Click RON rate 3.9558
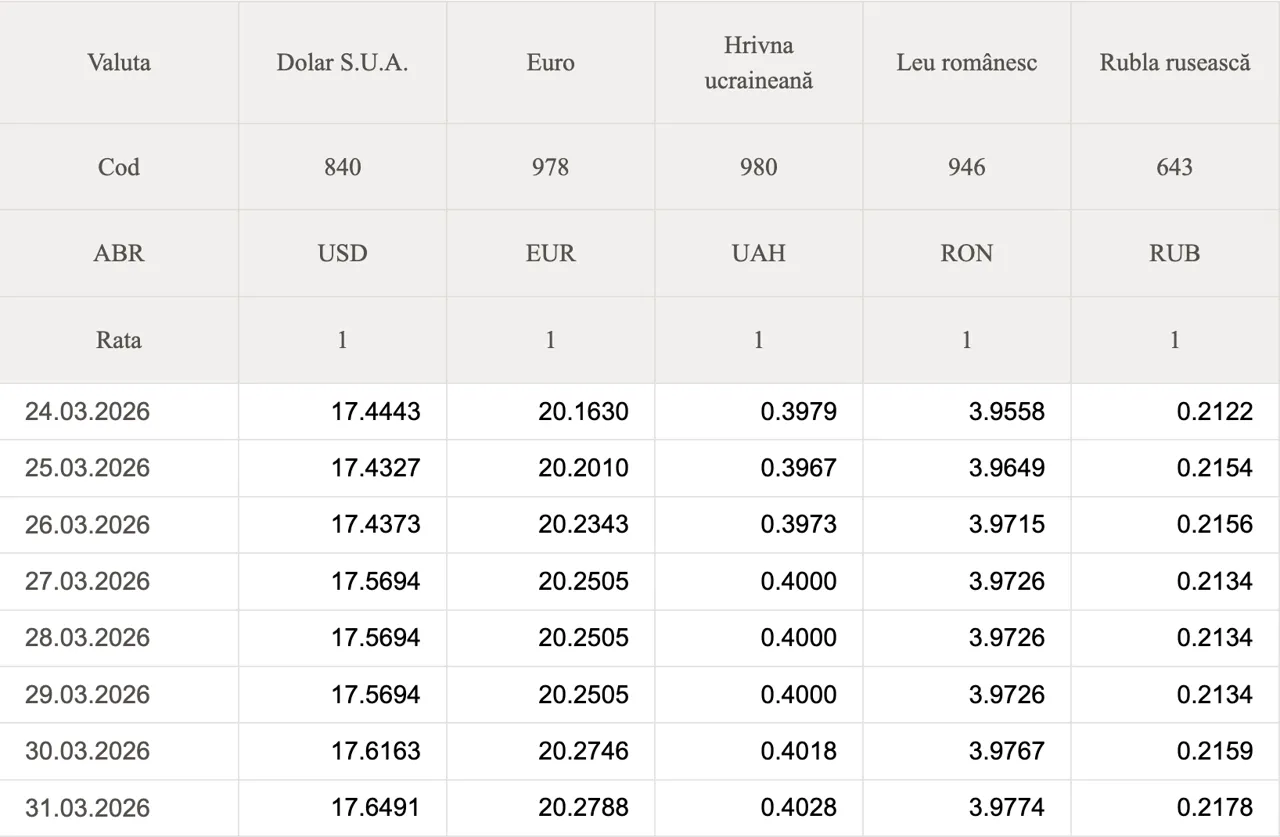This screenshot has height=837, width=1280. 1006,411
